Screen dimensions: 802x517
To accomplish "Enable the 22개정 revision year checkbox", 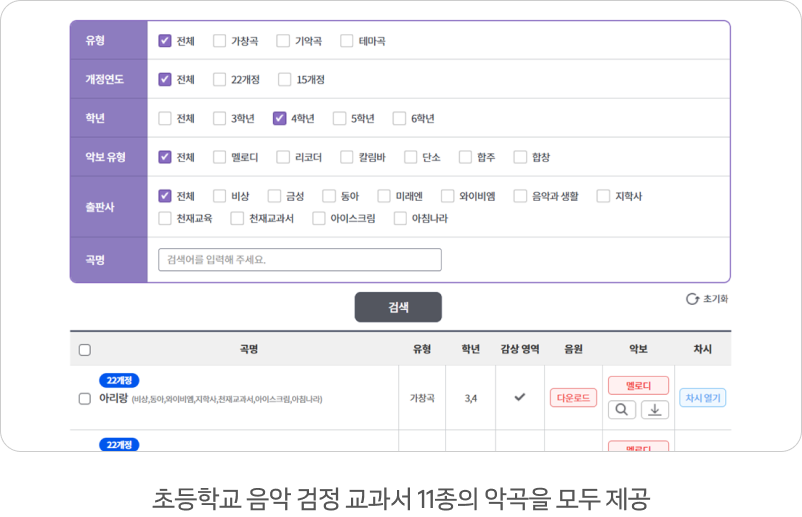I will [x=219, y=79].
